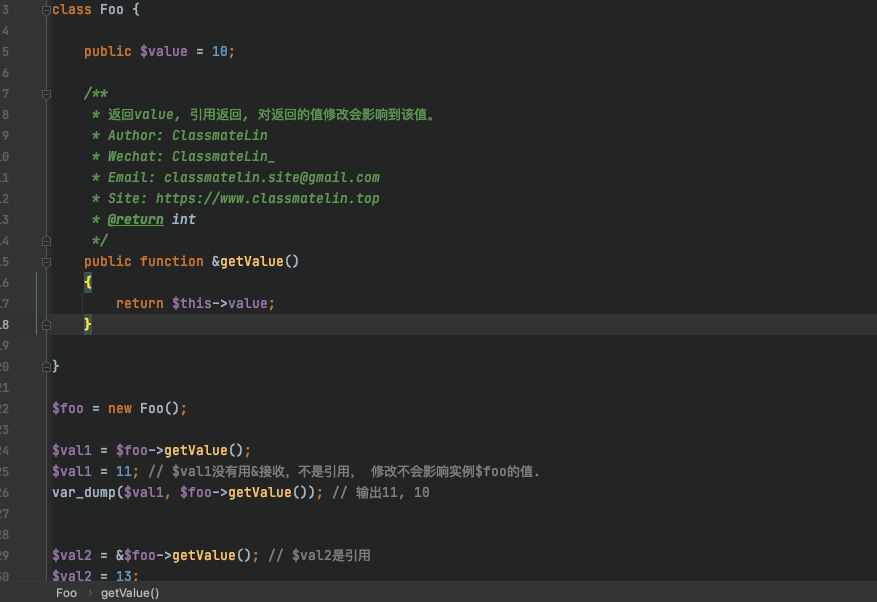877x602 pixels.
Task: Click the classmatelin.site@gmail.com email address
Action: [x=271, y=177]
